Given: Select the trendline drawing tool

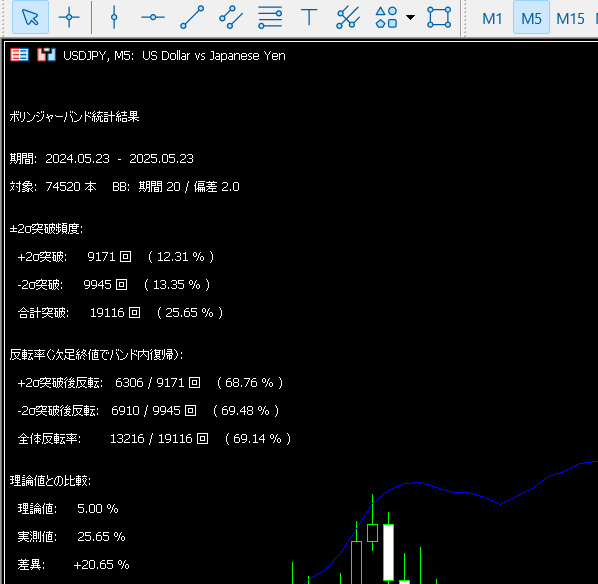Looking at the screenshot, I should [192, 17].
